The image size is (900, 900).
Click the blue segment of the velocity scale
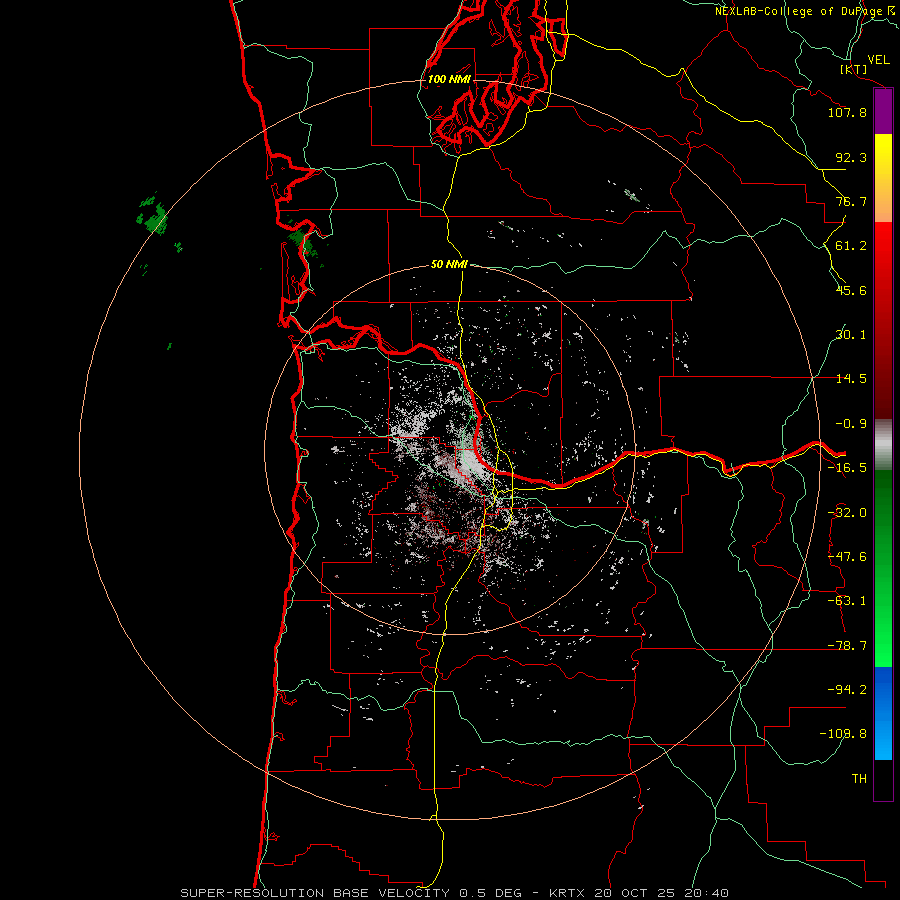[x=883, y=713]
